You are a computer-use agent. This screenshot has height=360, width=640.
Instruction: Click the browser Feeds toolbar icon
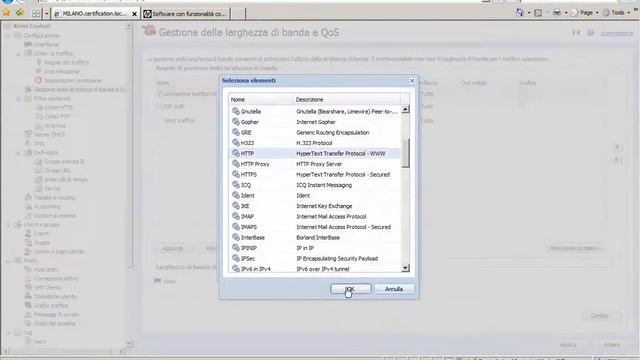pos(538,13)
